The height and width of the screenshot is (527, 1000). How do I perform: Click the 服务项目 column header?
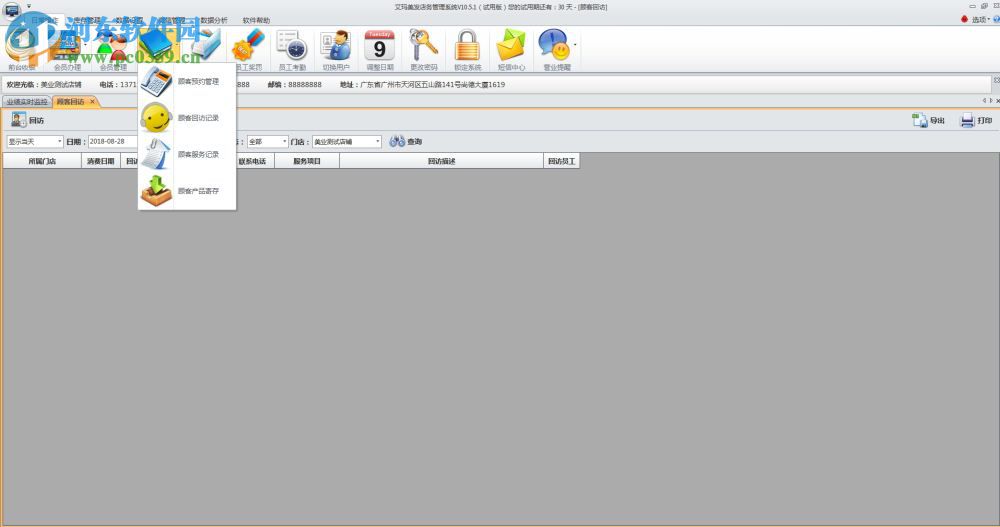tap(307, 161)
